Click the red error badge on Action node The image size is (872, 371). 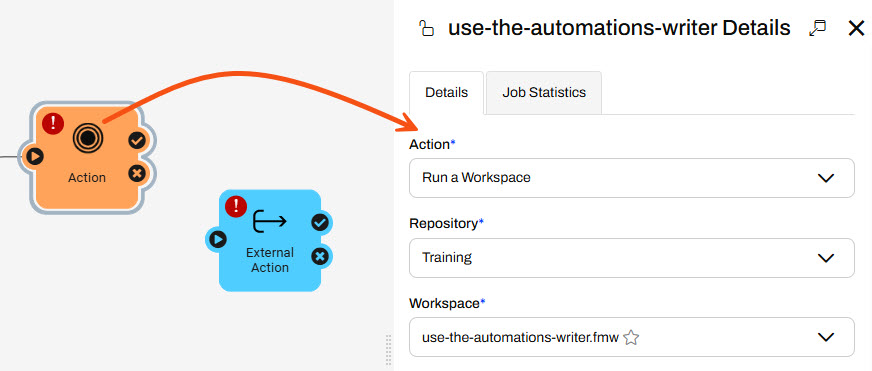click(53, 123)
